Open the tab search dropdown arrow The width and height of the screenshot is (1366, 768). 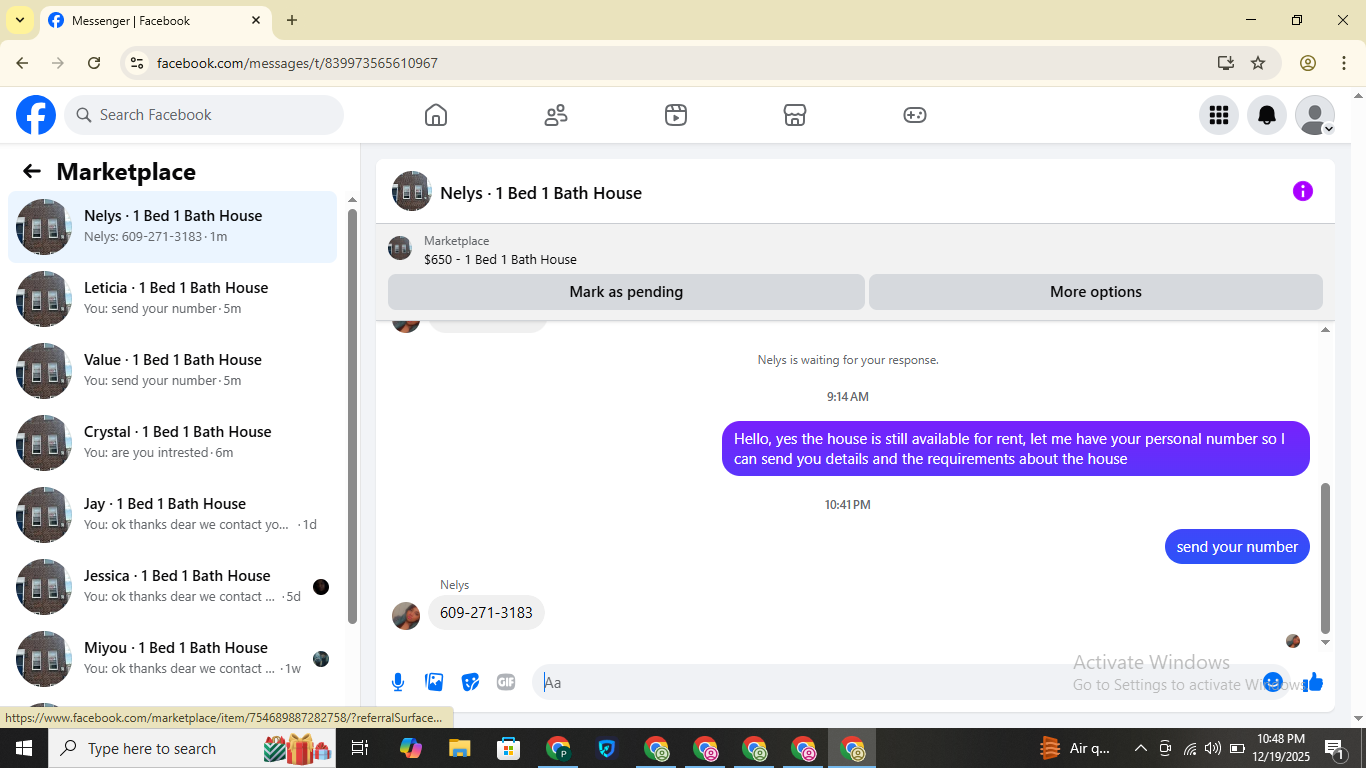click(x=19, y=20)
